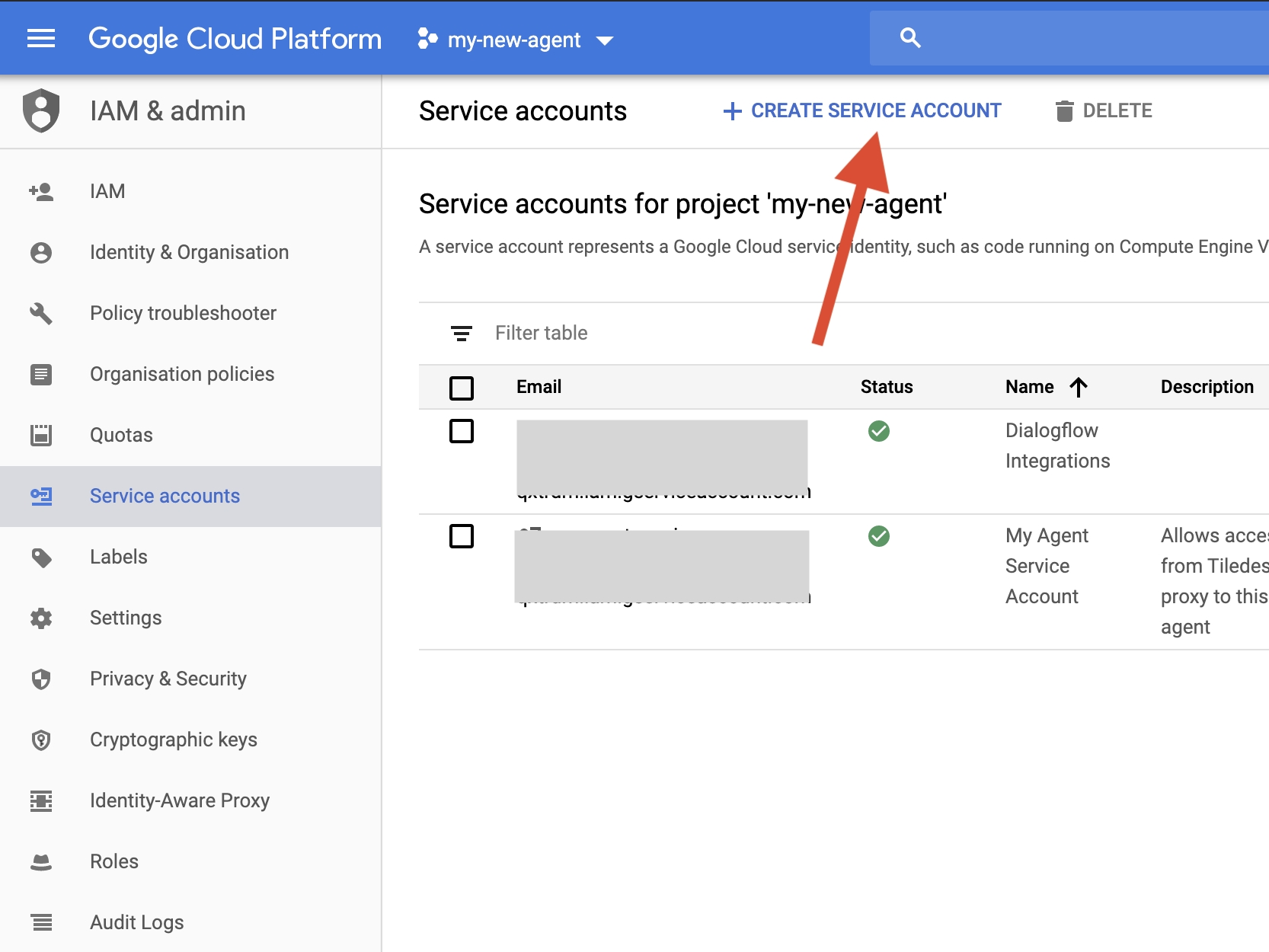Sort by Name column arrow
Screen dimensions: 1269x952
(1078, 388)
